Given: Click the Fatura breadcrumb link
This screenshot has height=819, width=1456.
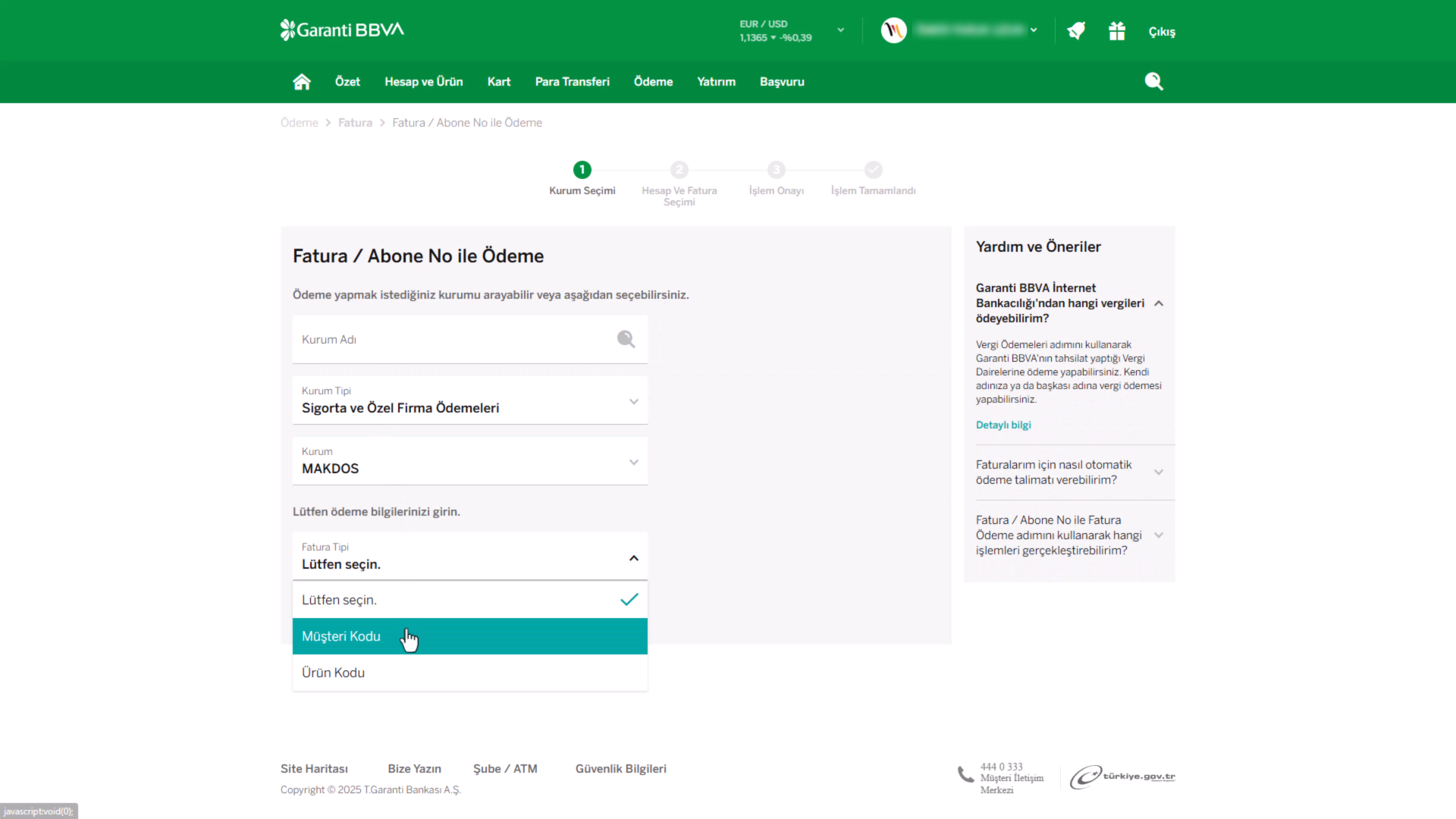Looking at the screenshot, I should [355, 123].
